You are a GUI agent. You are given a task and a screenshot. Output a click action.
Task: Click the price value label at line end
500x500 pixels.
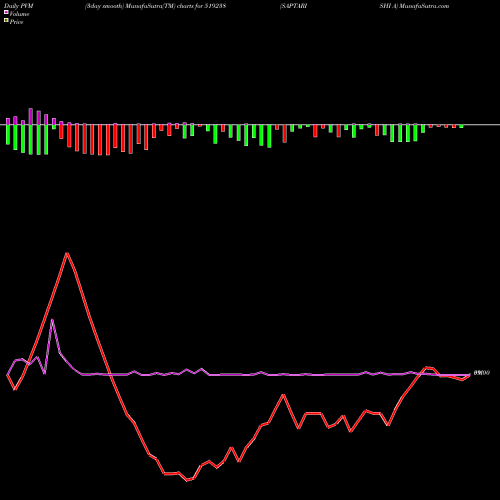pyautogui.click(x=482, y=373)
